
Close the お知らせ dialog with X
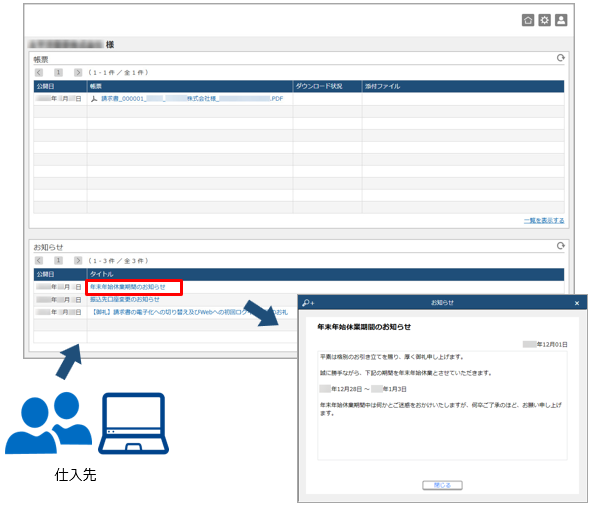577,303
